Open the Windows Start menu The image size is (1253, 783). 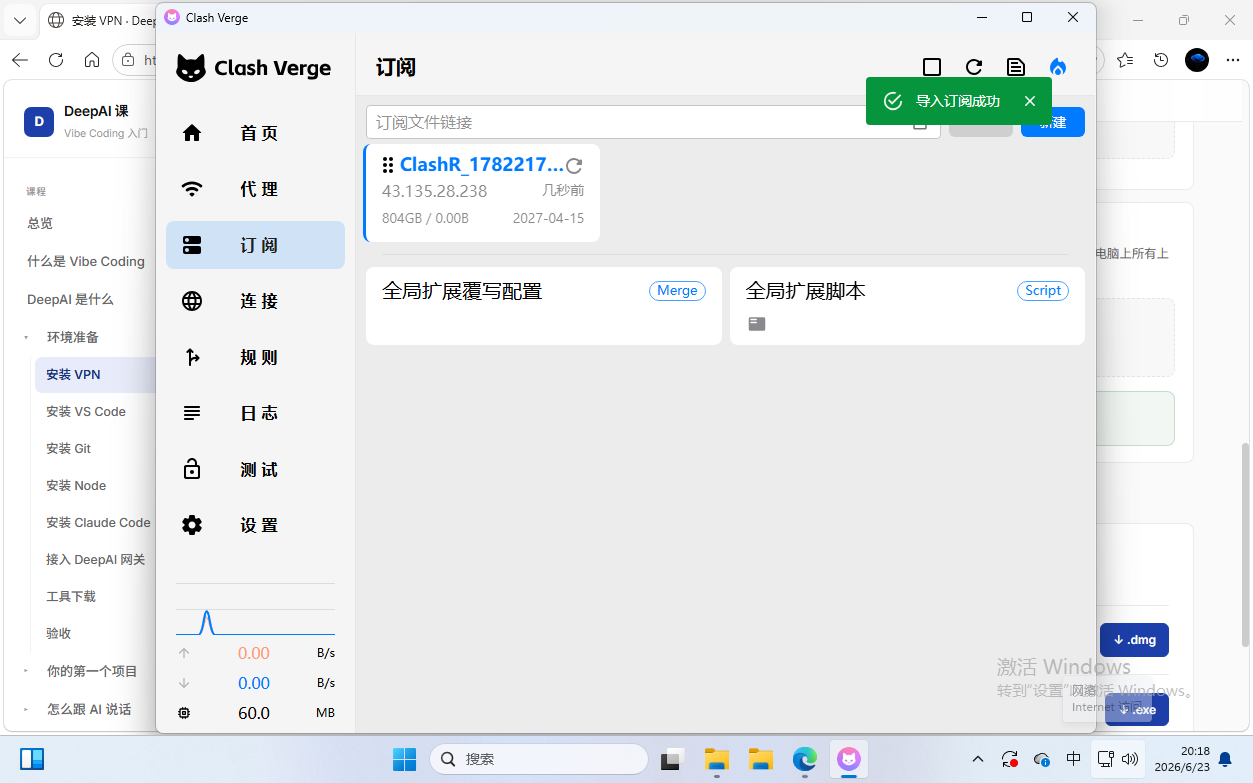tap(404, 759)
